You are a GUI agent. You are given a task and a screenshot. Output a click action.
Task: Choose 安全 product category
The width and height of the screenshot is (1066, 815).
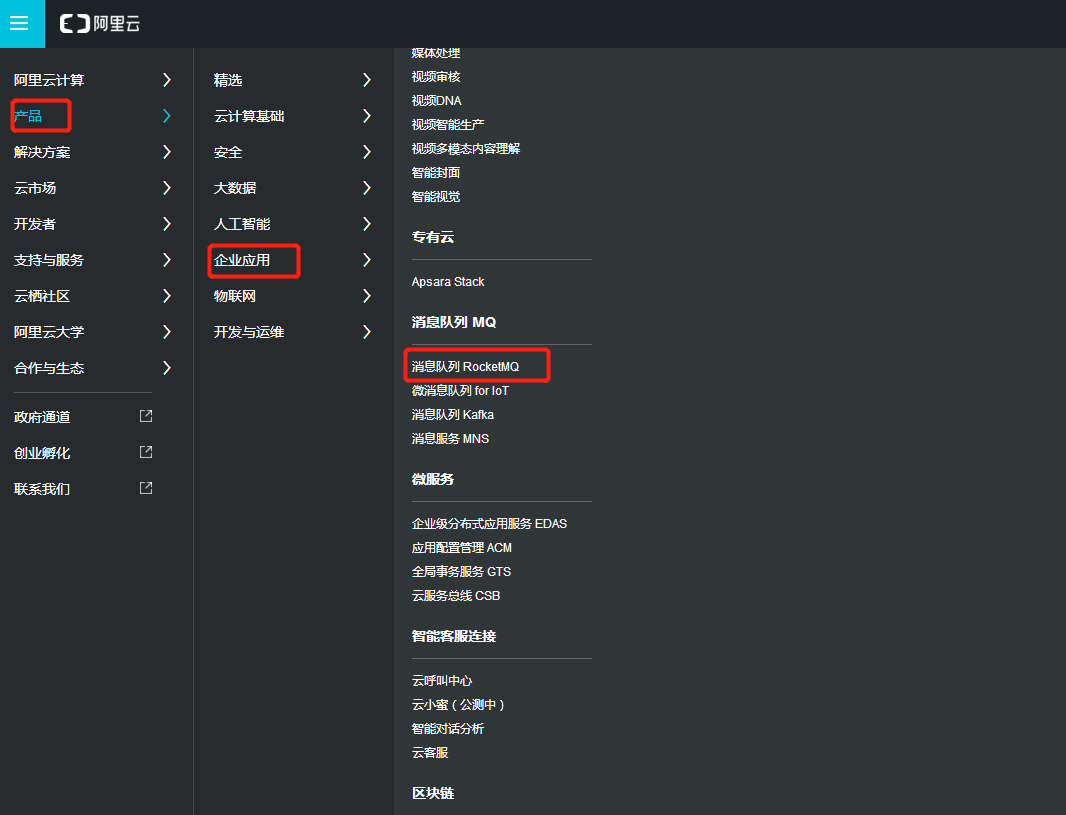[228, 152]
